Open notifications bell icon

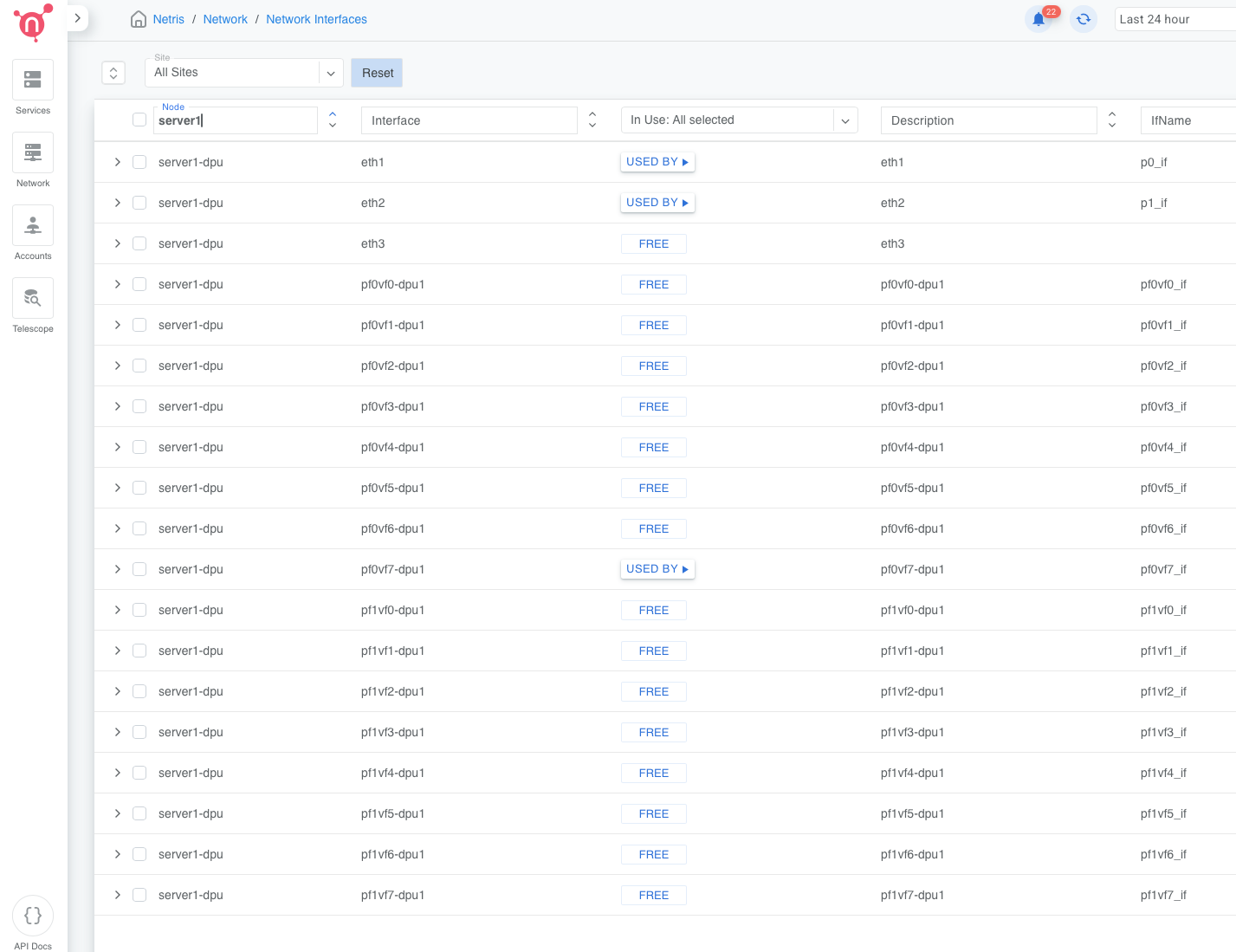[1039, 19]
